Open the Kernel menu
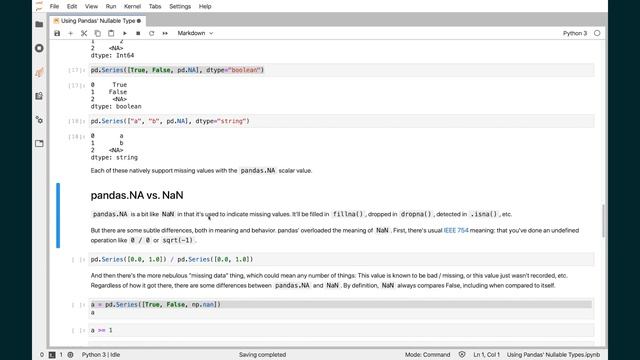 pos(132,7)
